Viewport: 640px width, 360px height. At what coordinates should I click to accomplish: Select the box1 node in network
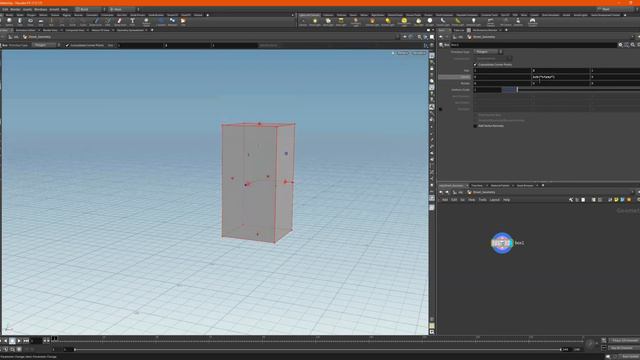coord(502,243)
